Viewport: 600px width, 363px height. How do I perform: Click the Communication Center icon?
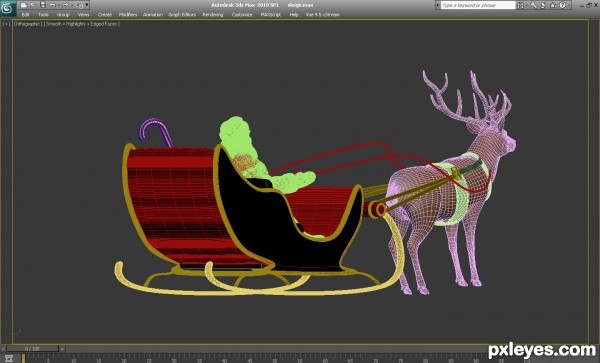click(543, 5)
